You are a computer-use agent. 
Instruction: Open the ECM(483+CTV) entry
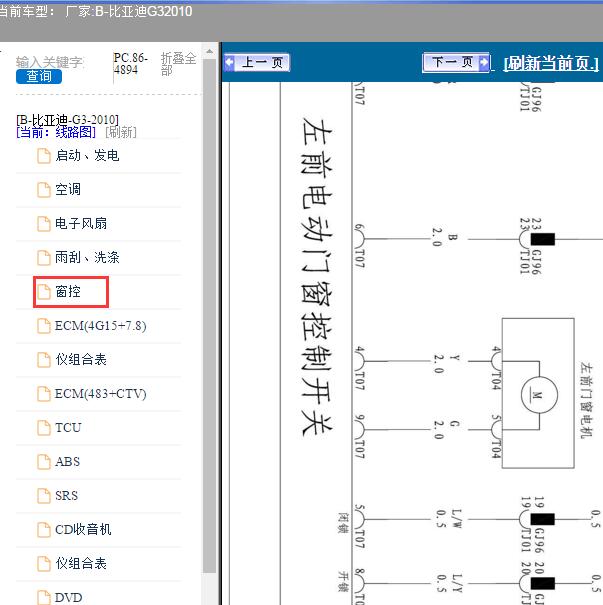tap(101, 394)
